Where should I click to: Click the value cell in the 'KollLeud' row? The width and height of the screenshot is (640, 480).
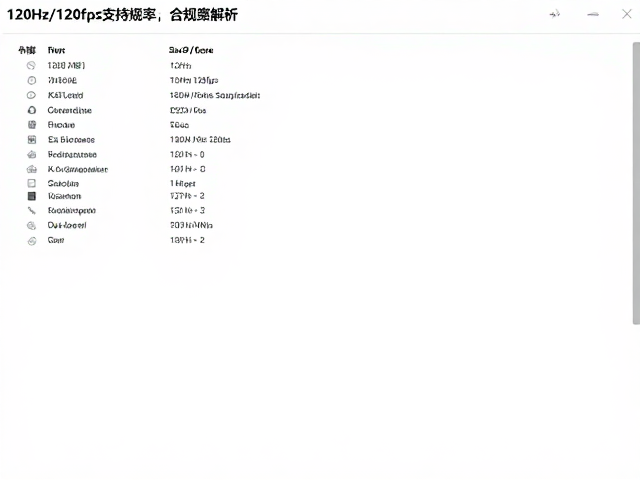coord(215,95)
